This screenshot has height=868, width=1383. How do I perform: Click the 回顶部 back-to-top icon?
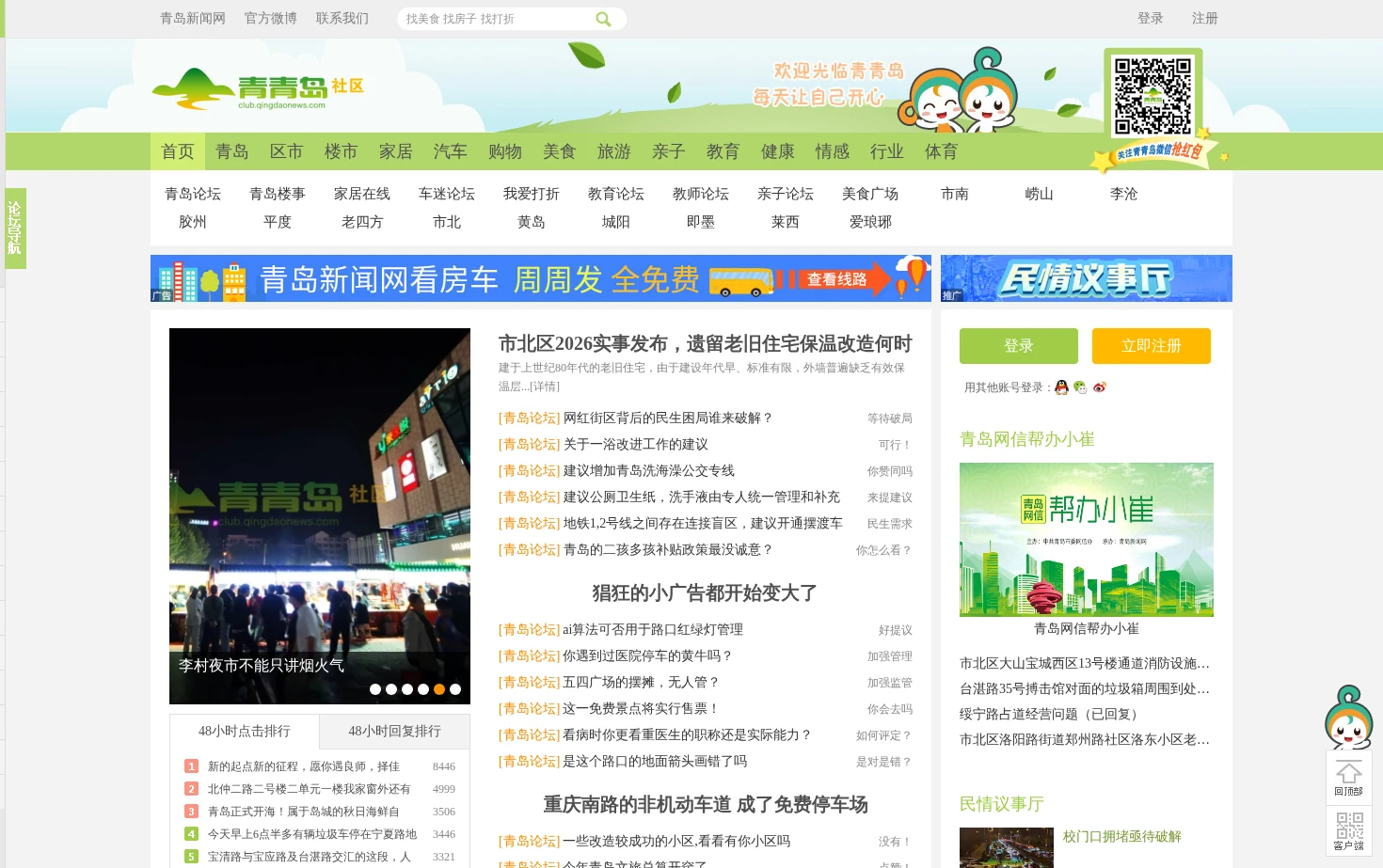pos(1348,778)
